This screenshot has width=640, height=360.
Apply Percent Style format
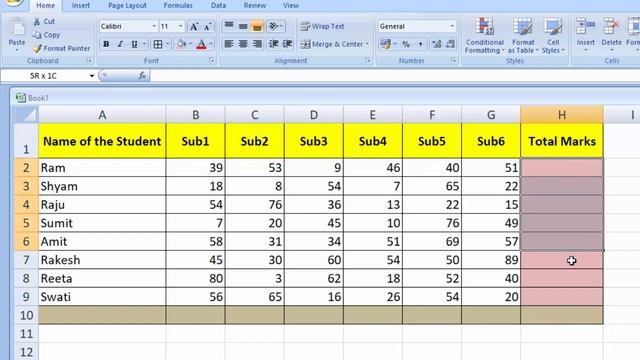[x=406, y=44]
